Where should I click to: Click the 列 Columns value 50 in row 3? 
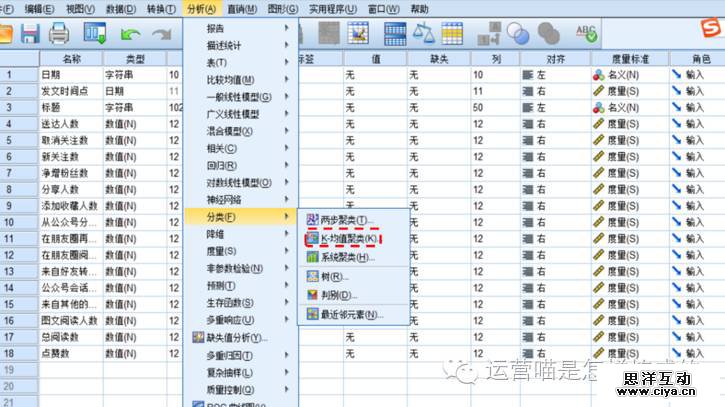(495, 108)
